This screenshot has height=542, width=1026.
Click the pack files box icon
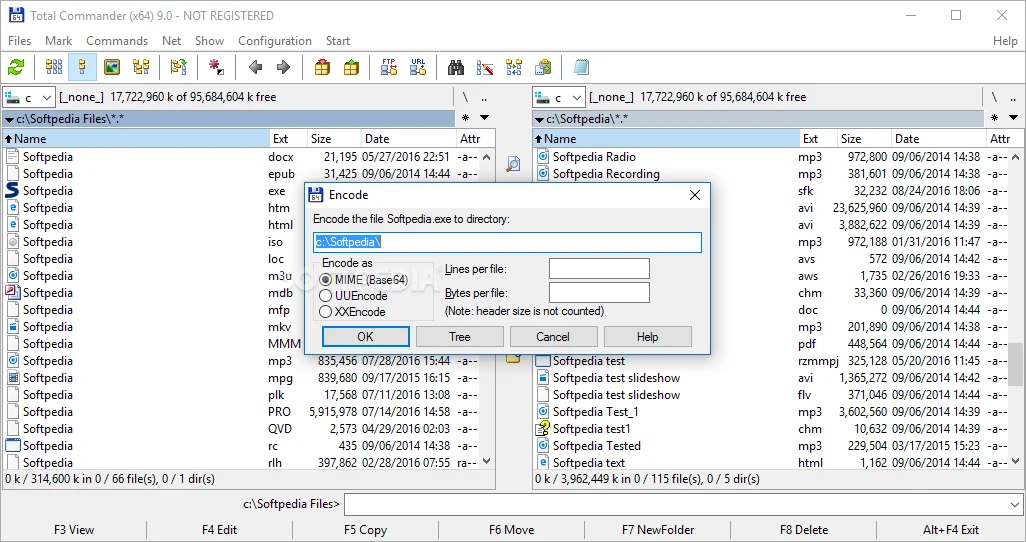(x=322, y=67)
